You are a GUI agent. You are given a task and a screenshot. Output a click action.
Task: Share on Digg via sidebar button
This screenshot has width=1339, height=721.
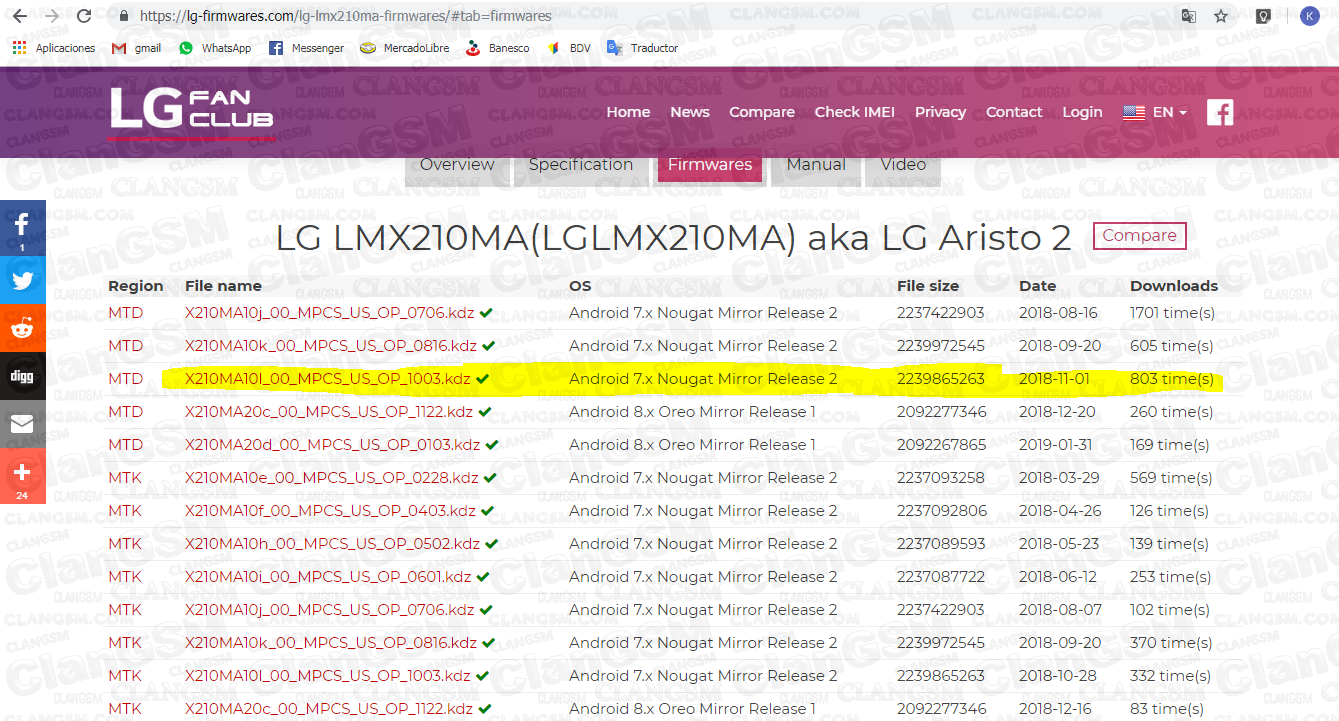pos(22,376)
